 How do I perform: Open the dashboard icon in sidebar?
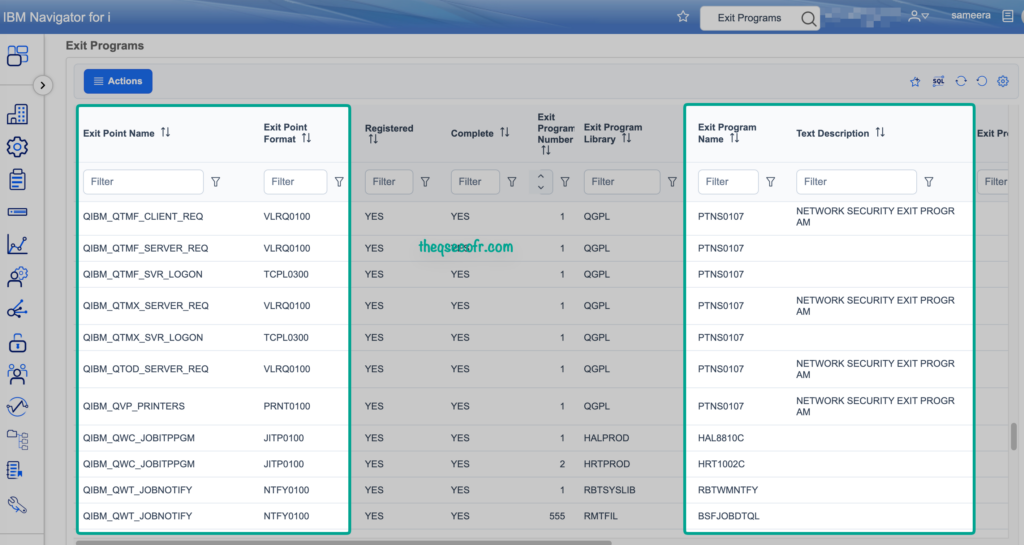tap(18, 55)
